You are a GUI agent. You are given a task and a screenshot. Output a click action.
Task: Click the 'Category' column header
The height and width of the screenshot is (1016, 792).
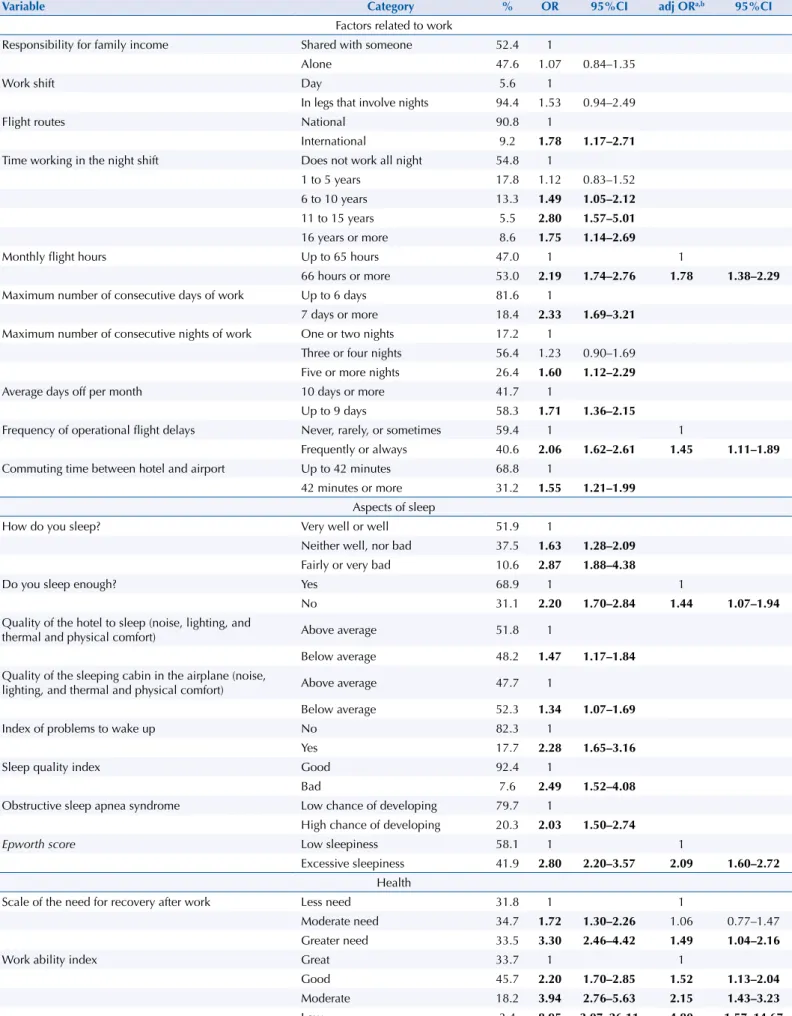390,6
